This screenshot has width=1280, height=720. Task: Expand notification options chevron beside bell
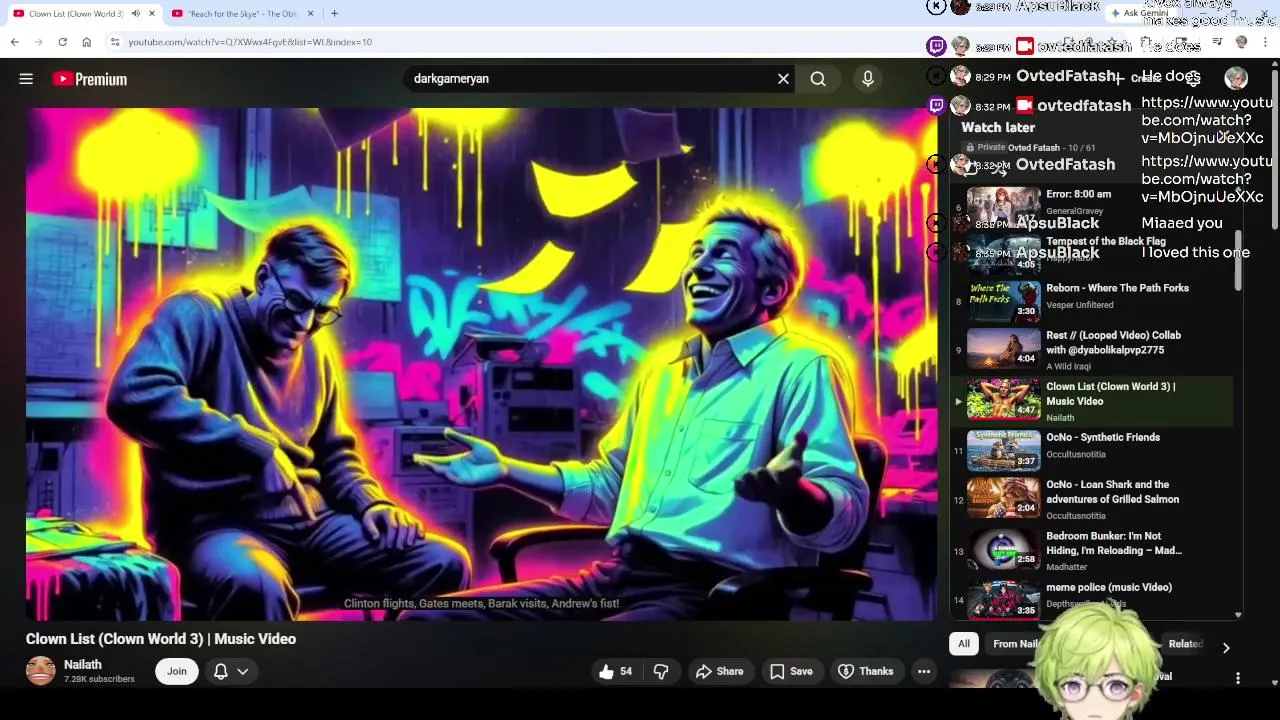tap(243, 672)
